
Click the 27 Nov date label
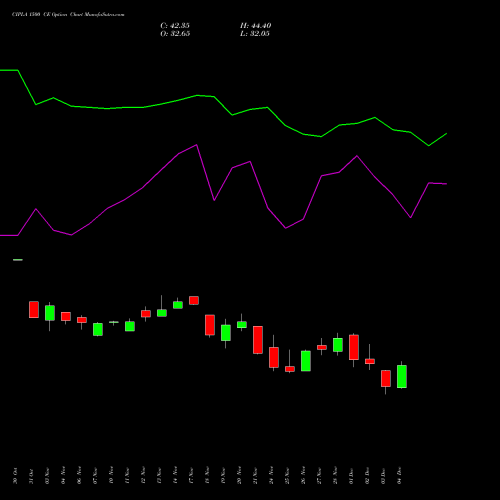click(x=319, y=476)
